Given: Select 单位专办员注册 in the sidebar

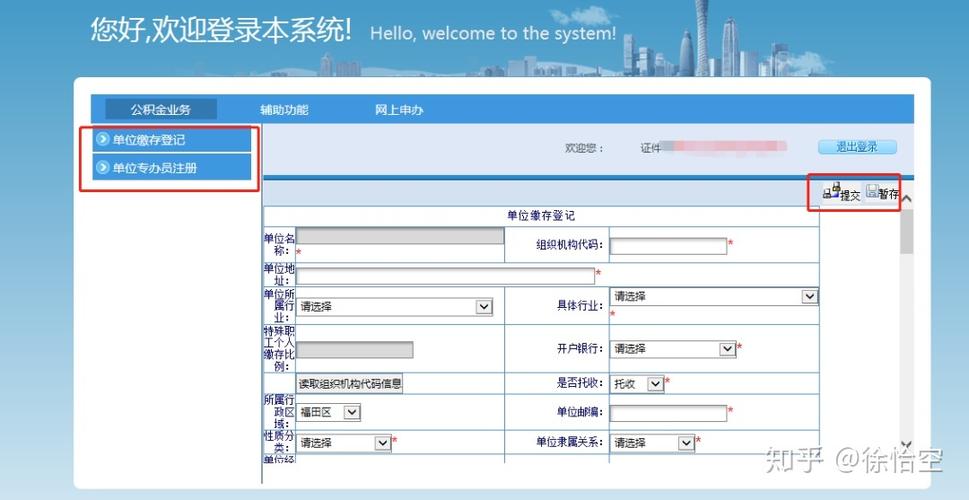Looking at the screenshot, I should [x=172, y=167].
